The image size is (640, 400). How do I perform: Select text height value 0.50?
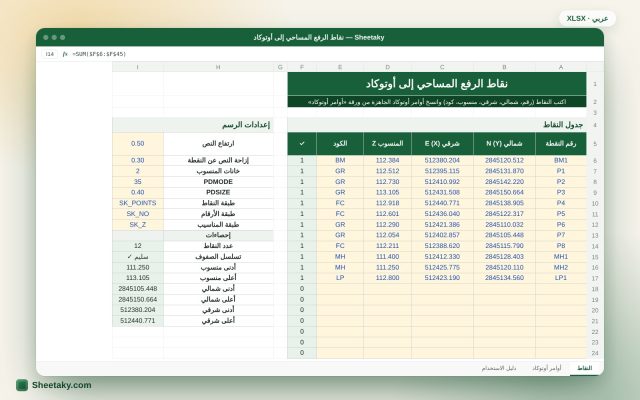[x=138, y=144]
